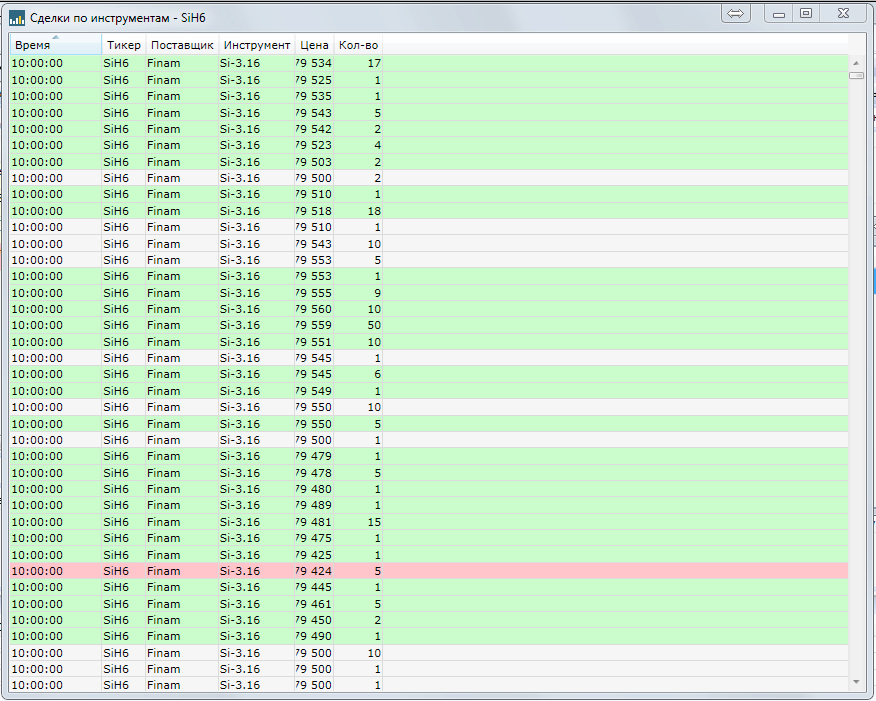This screenshot has height=701, width=876.
Task: Sort by the Цена column header
Action: (x=314, y=45)
